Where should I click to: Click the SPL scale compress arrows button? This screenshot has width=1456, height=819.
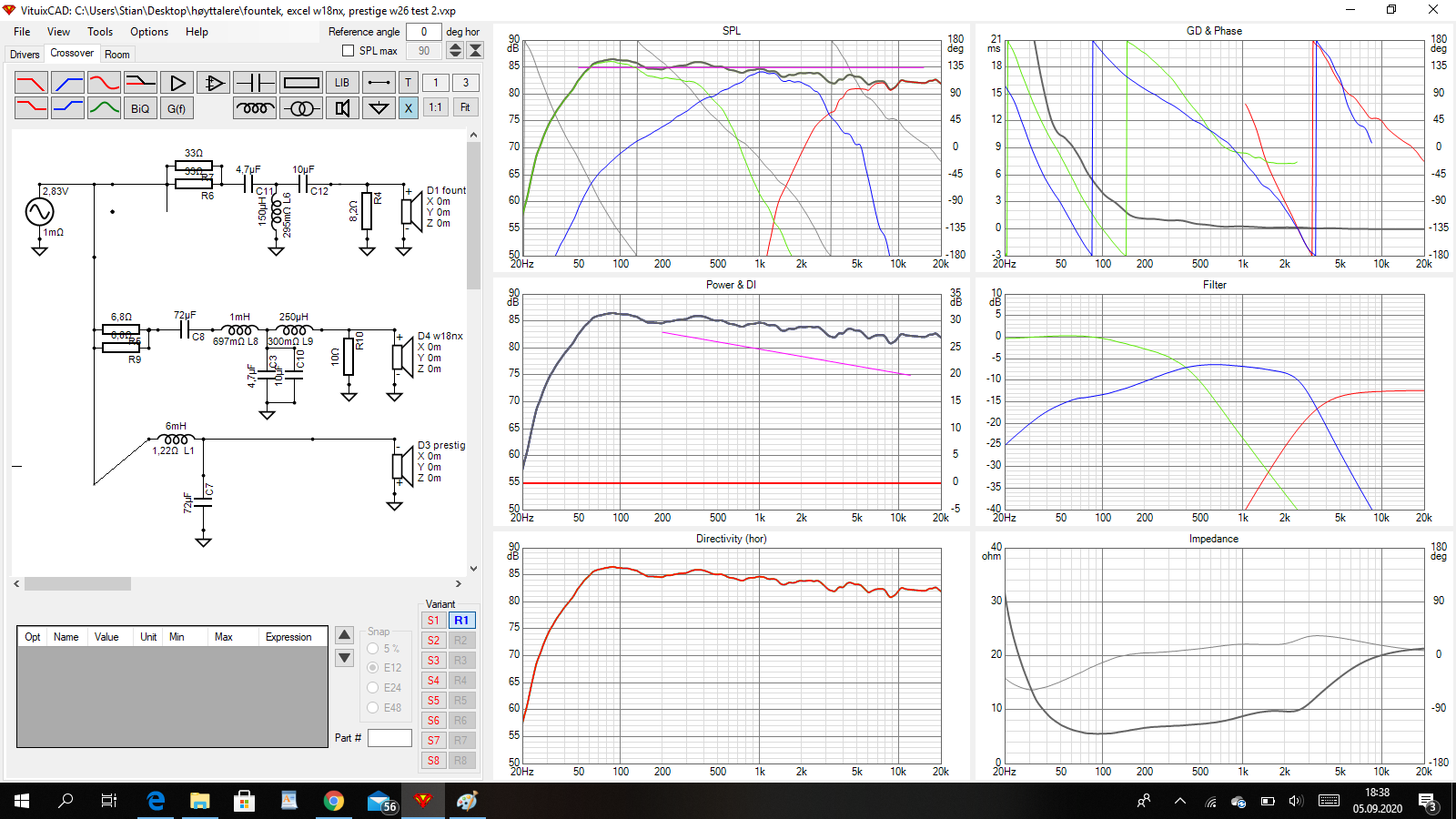pos(475,51)
